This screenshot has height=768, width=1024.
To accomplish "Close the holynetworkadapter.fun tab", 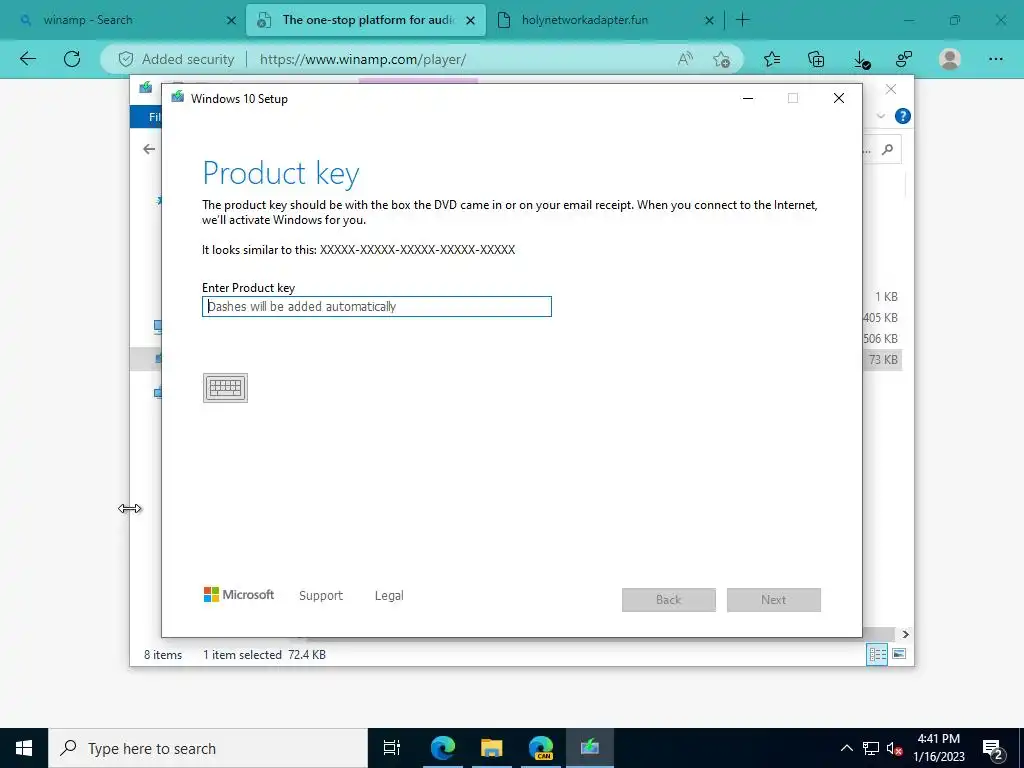I will [709, 20].
